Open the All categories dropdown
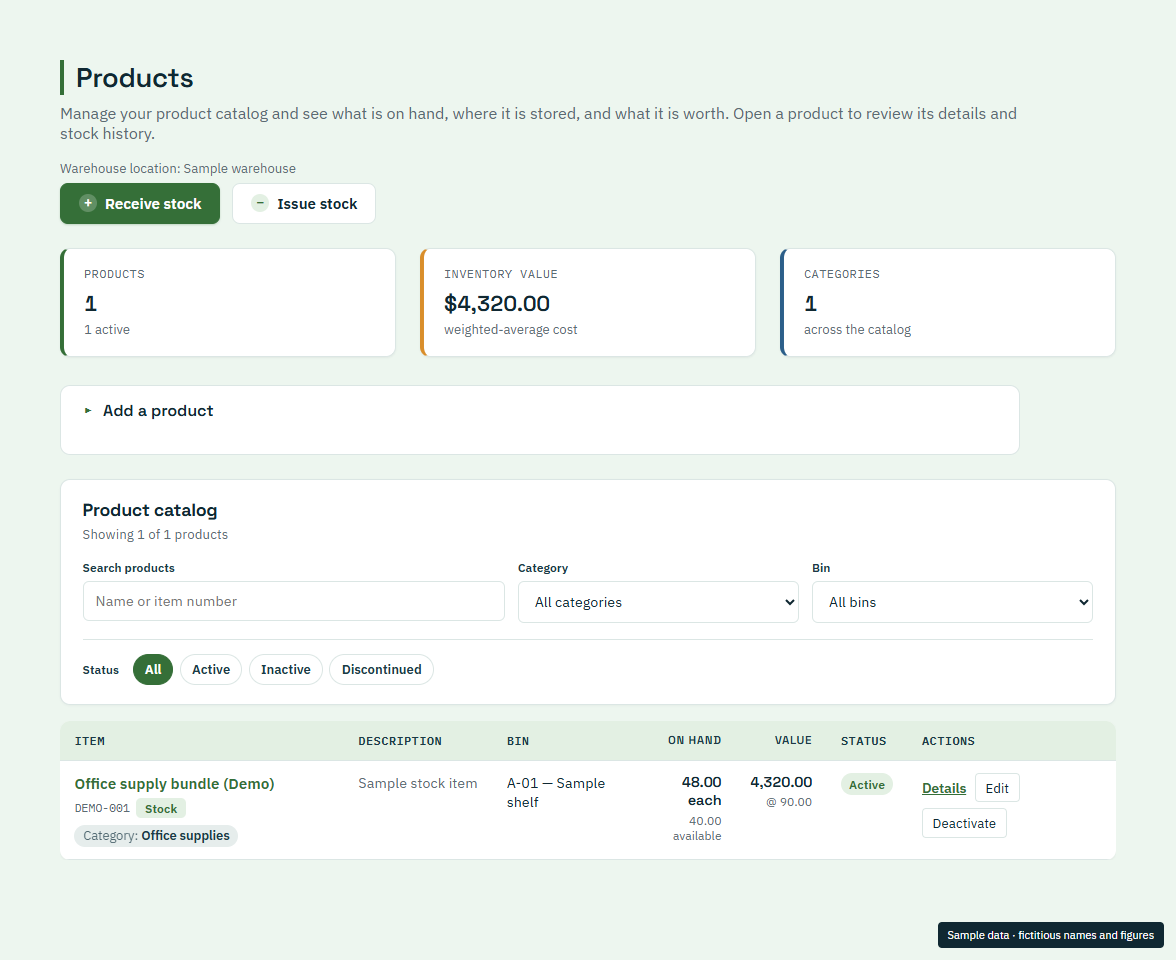Image resolution: width=1176 pixels, height=960 pixels. (x=658, y=602)
